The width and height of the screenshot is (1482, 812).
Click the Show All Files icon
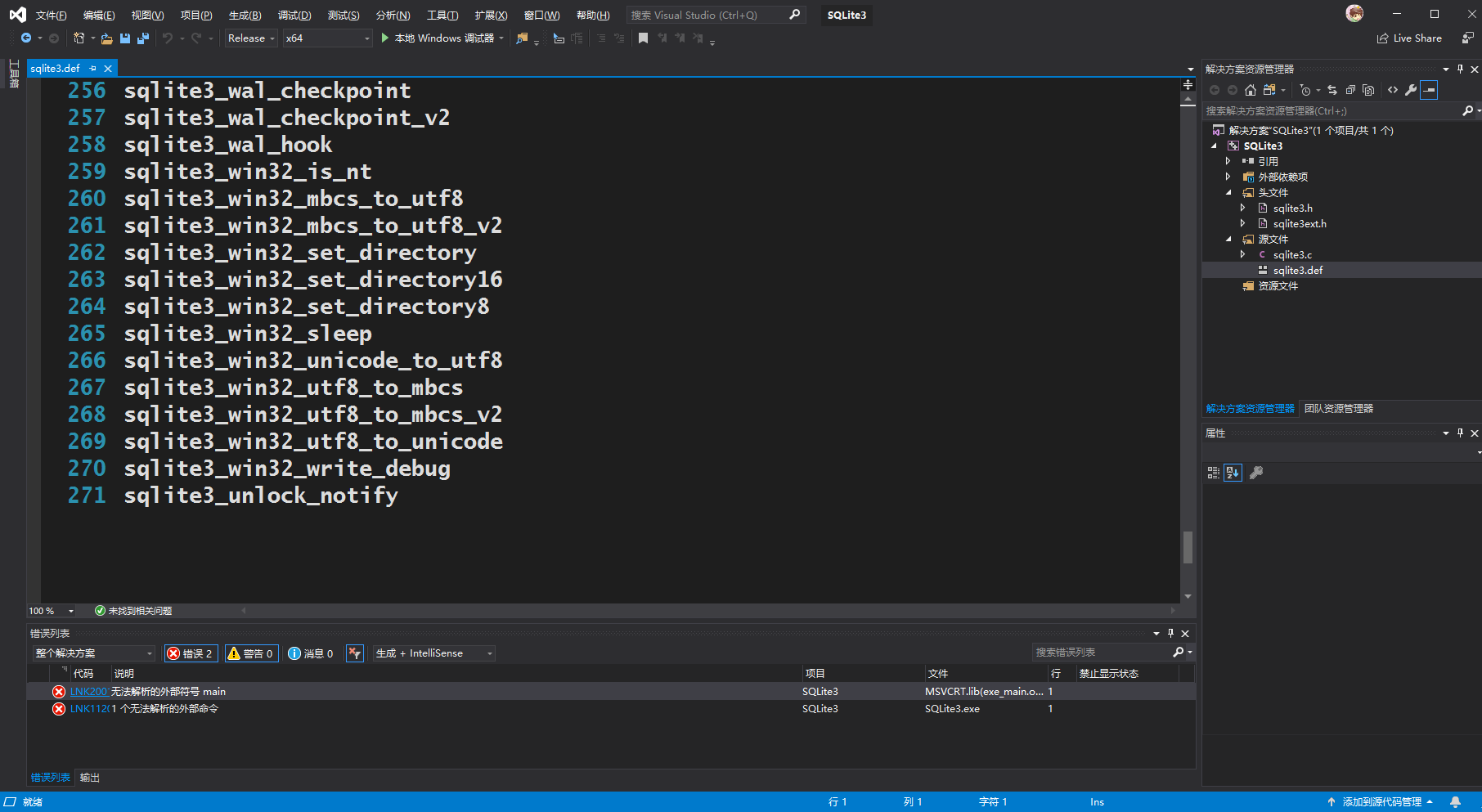(1368, 90)
